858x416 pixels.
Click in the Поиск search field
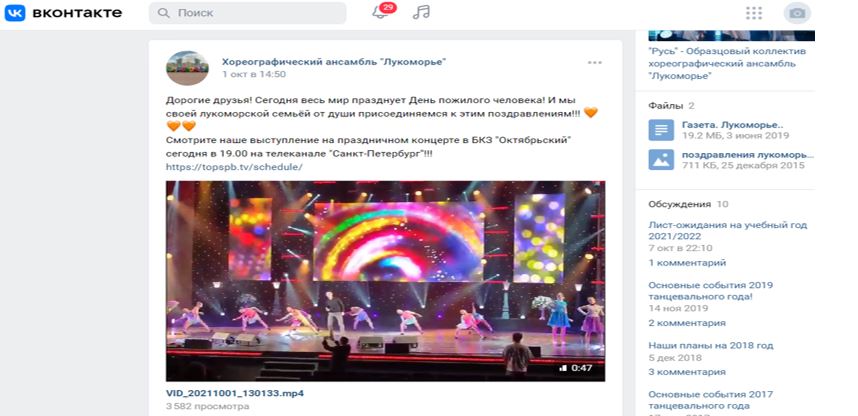[247, 13]
